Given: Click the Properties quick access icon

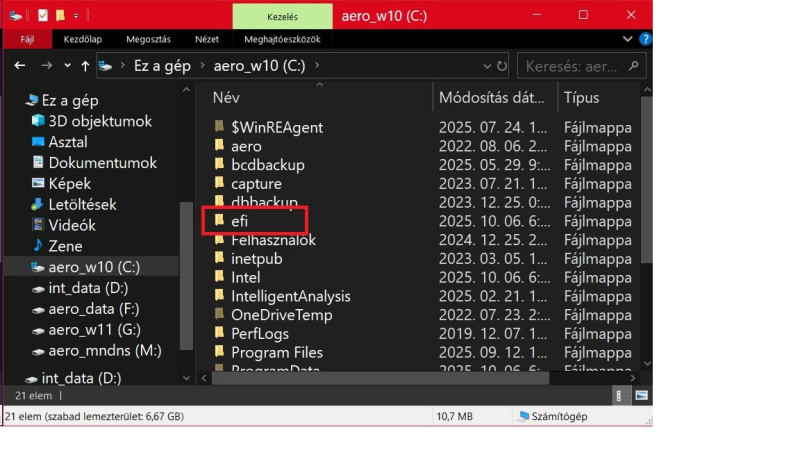Looking at the screenshot, I should [43, 16].
